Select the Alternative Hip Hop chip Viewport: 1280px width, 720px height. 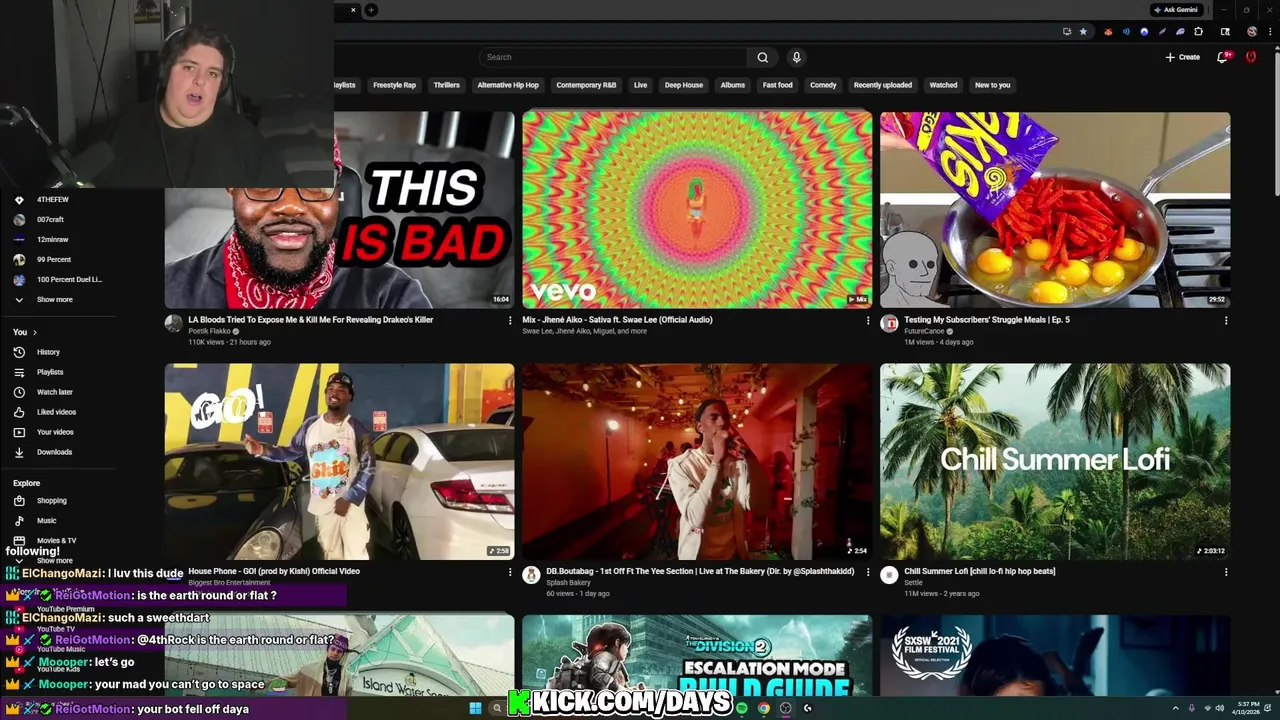(x=508, y=85)
